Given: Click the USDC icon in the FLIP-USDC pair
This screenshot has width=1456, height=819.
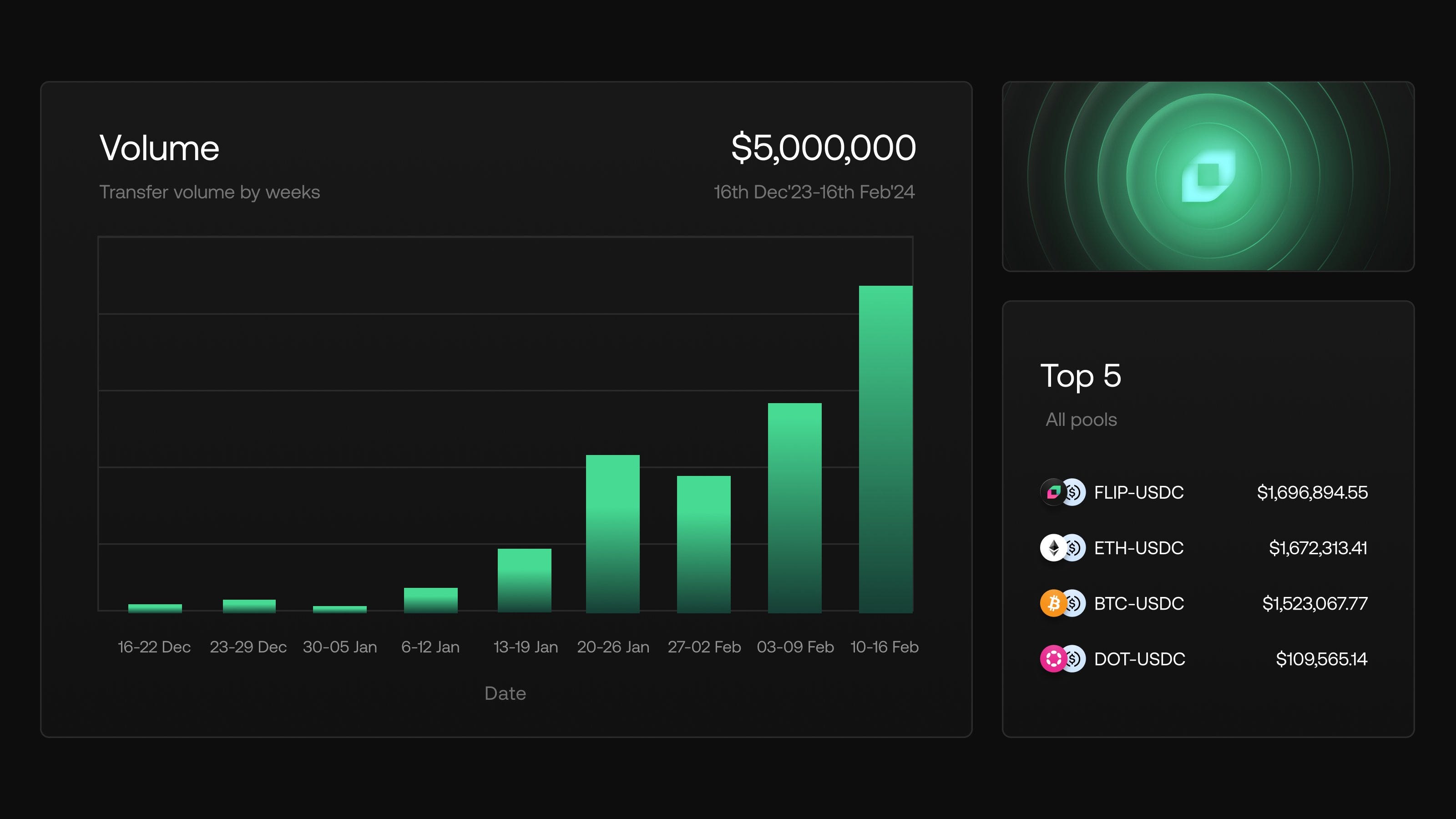Looking at the screenshot, I should pos(1074,492).
